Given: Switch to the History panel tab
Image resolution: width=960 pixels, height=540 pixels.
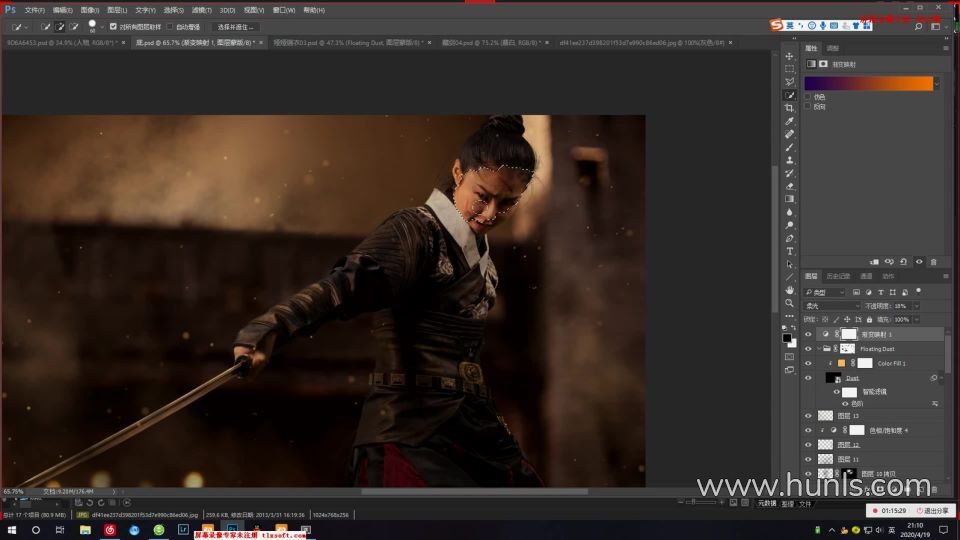Looking at the screenshot, I should pyautogui.click(x=838, y=276).
